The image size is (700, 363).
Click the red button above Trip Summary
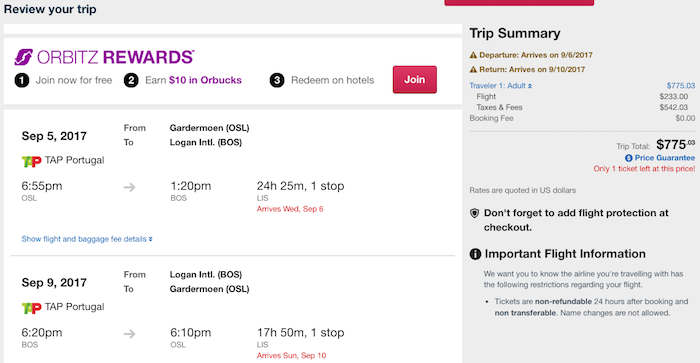tap(519, 2)
